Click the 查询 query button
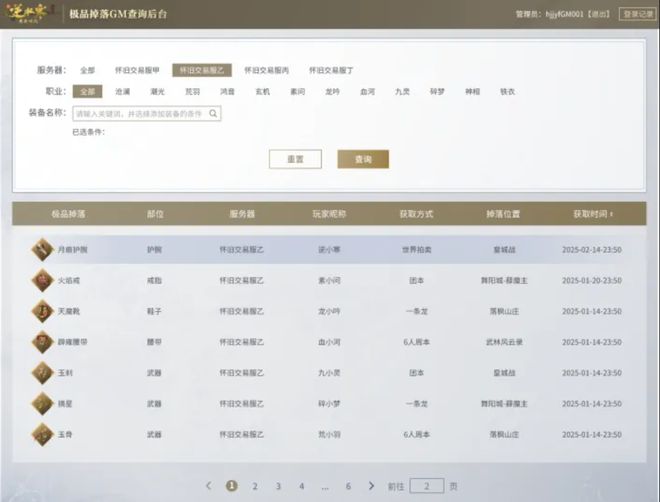 363,159
